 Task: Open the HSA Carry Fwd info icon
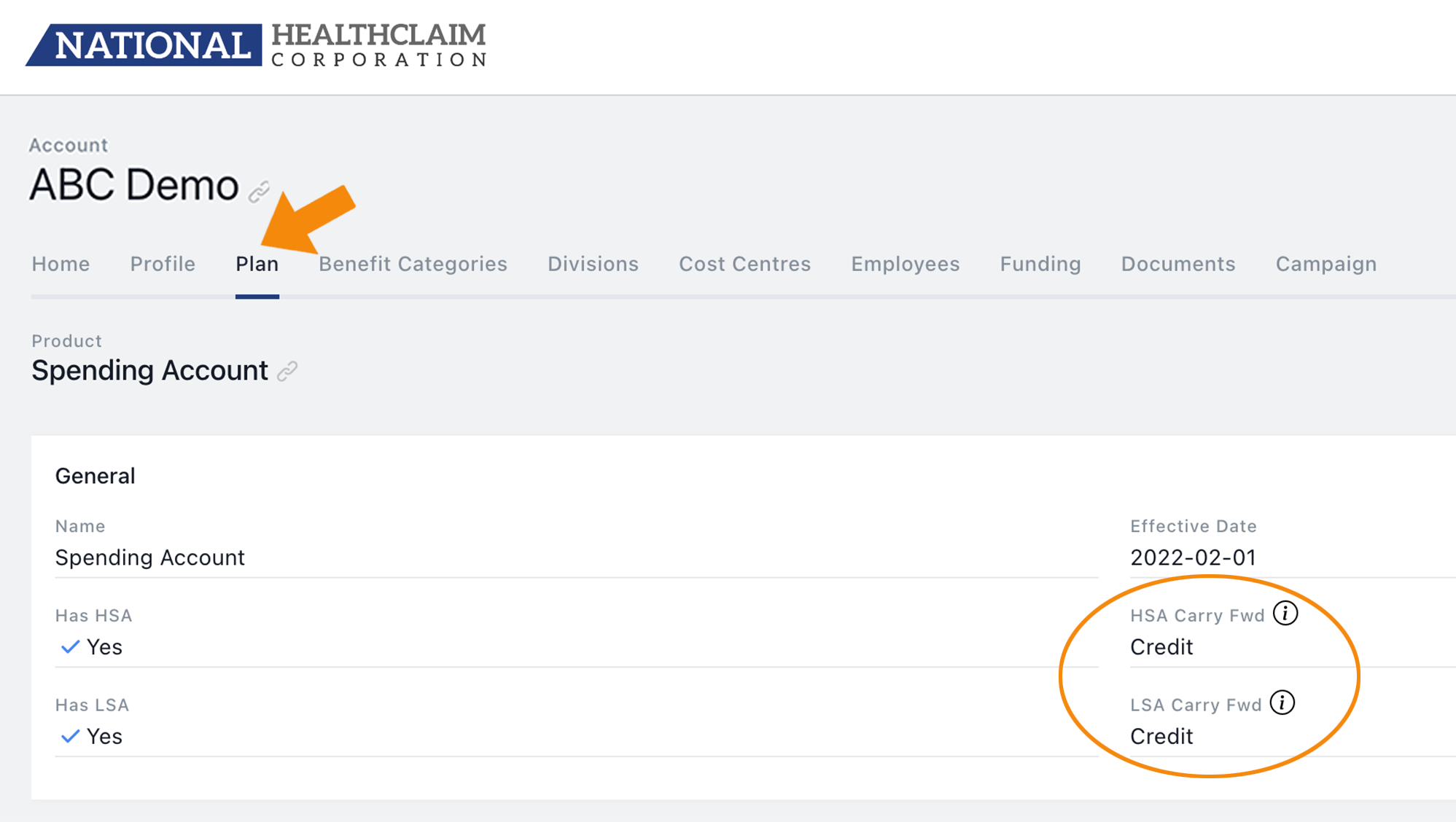(x=1285, y=614)
